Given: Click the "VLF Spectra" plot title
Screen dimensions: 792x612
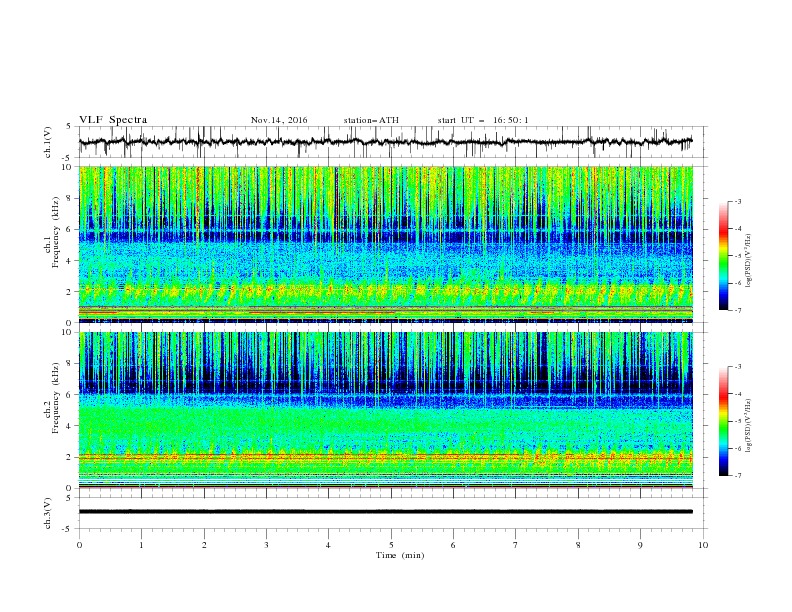Looking at the screenshot, I should (x=113, y=120).
